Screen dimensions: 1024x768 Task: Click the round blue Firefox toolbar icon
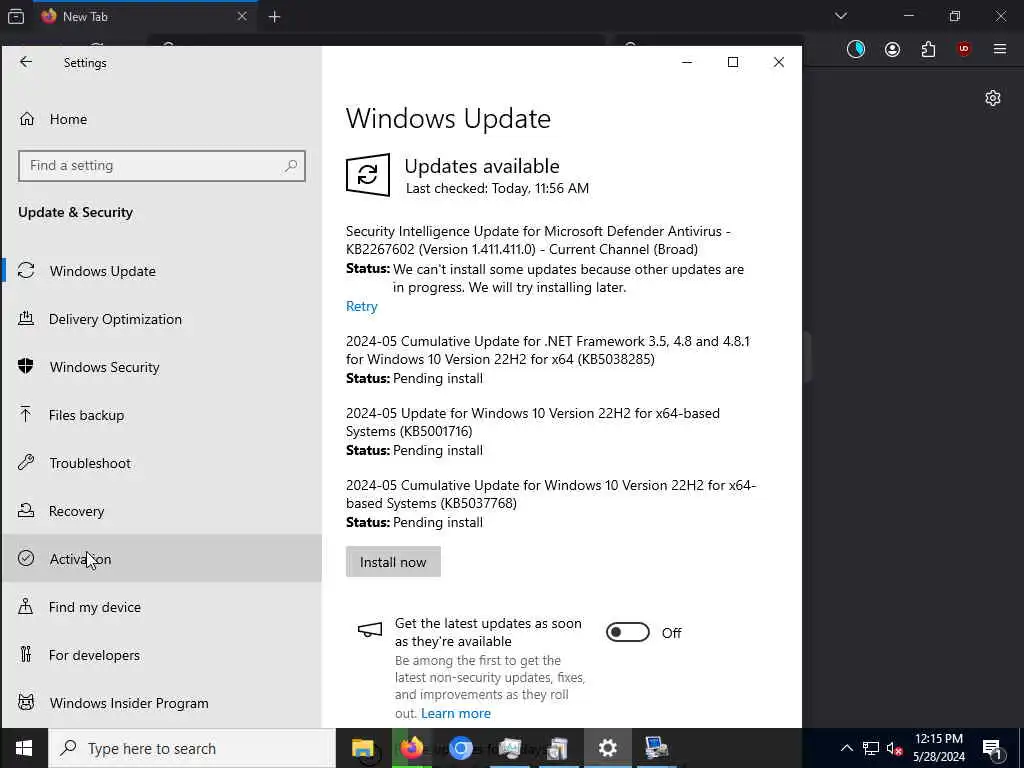point(856,49)
